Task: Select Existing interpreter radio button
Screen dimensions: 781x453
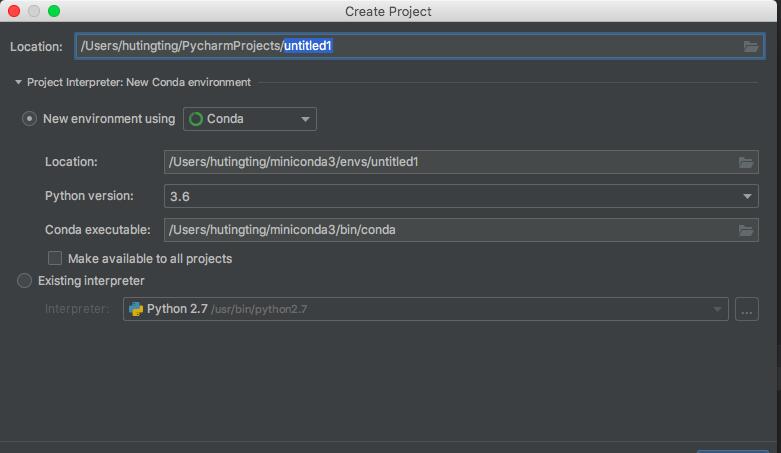Action: coord(24,281)
